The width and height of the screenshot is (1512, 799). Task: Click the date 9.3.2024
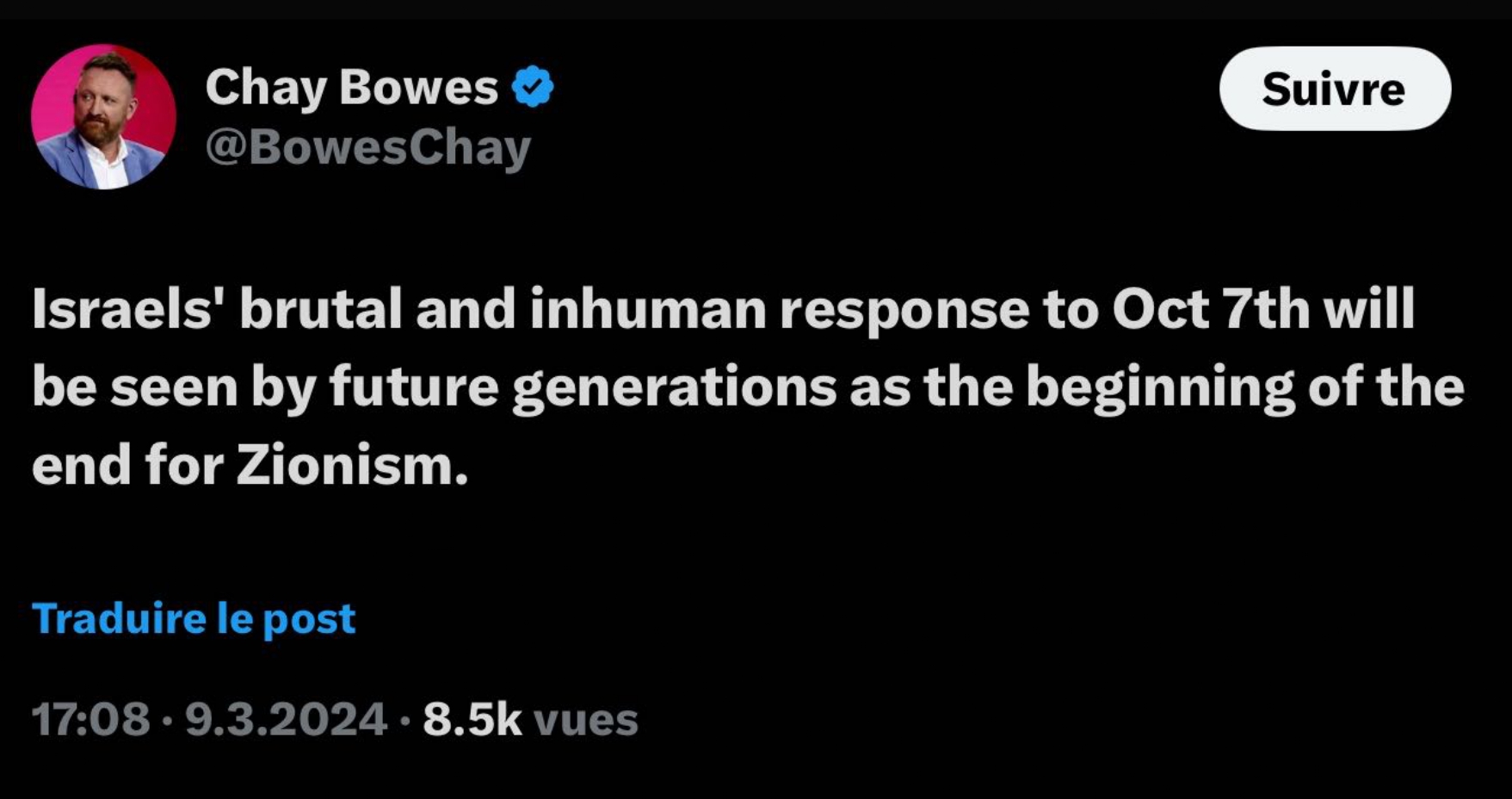tap(286, 719)
